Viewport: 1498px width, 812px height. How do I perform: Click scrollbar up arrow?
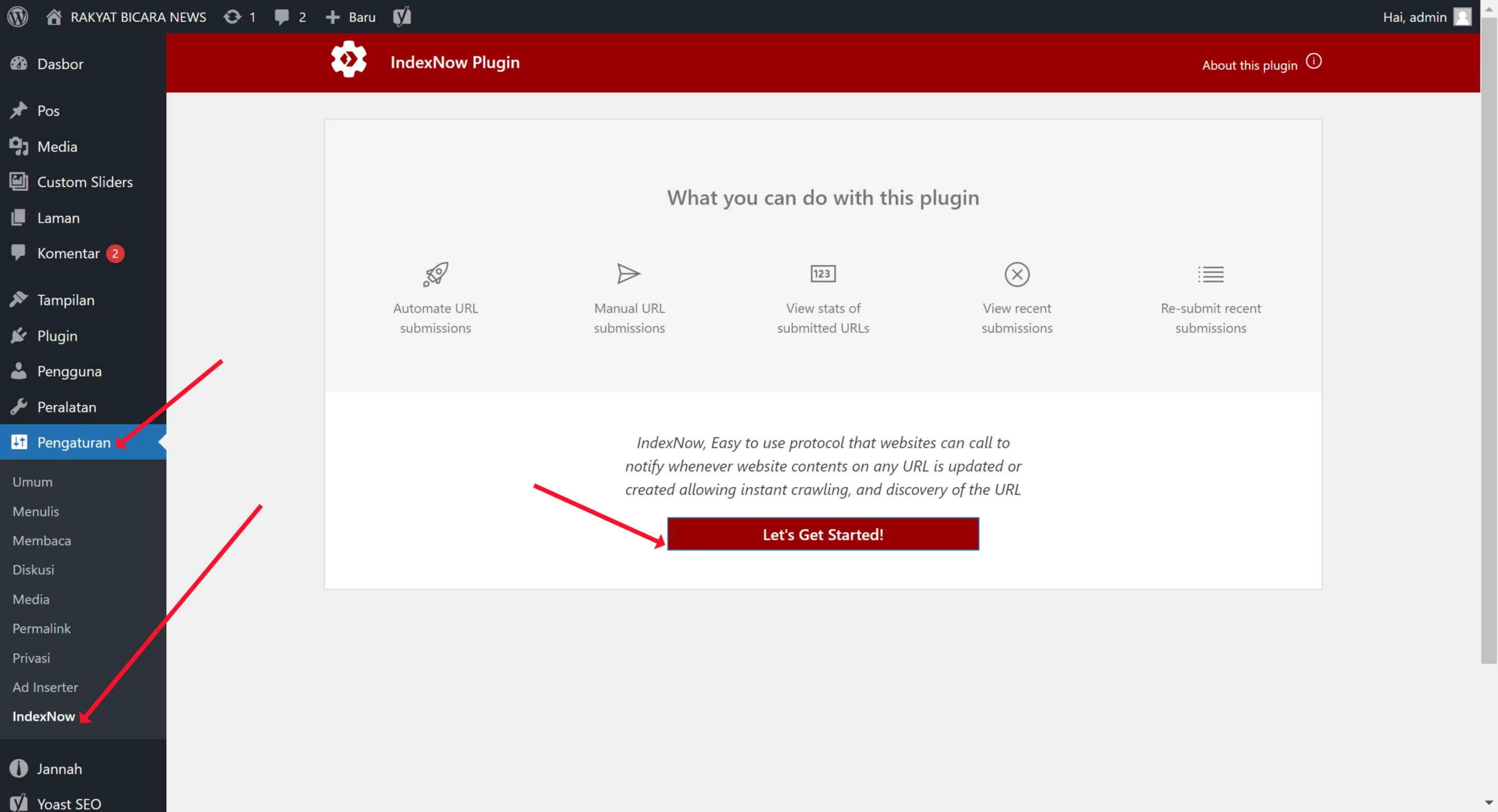1489,9
